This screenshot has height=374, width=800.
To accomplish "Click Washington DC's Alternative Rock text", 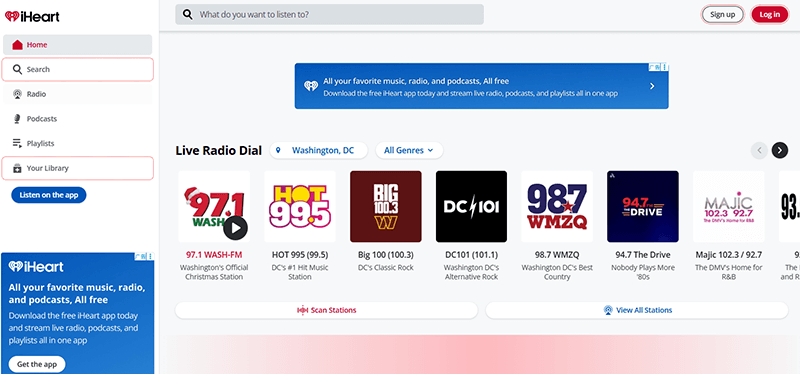I will click(x=471, y=272).
